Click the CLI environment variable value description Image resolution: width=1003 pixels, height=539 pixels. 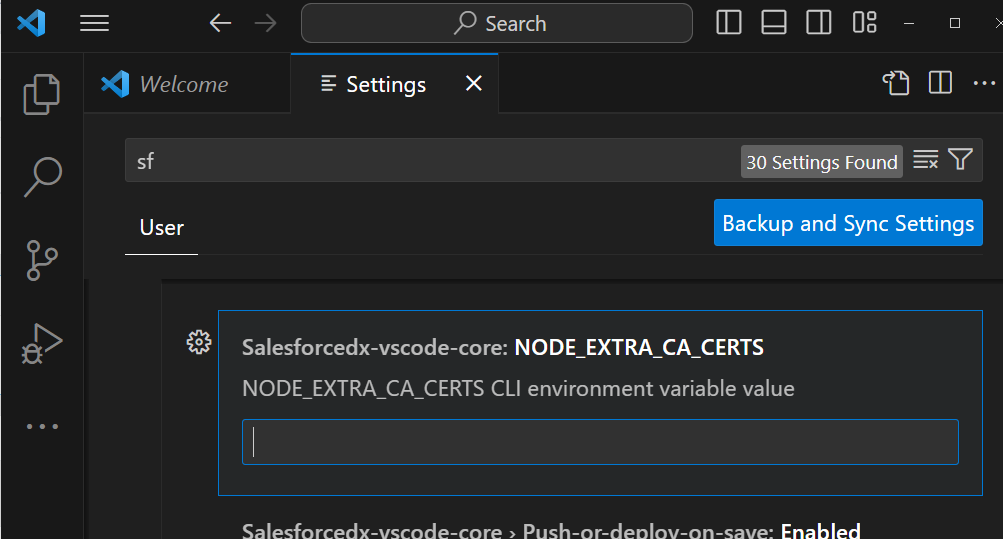[518, 388]
